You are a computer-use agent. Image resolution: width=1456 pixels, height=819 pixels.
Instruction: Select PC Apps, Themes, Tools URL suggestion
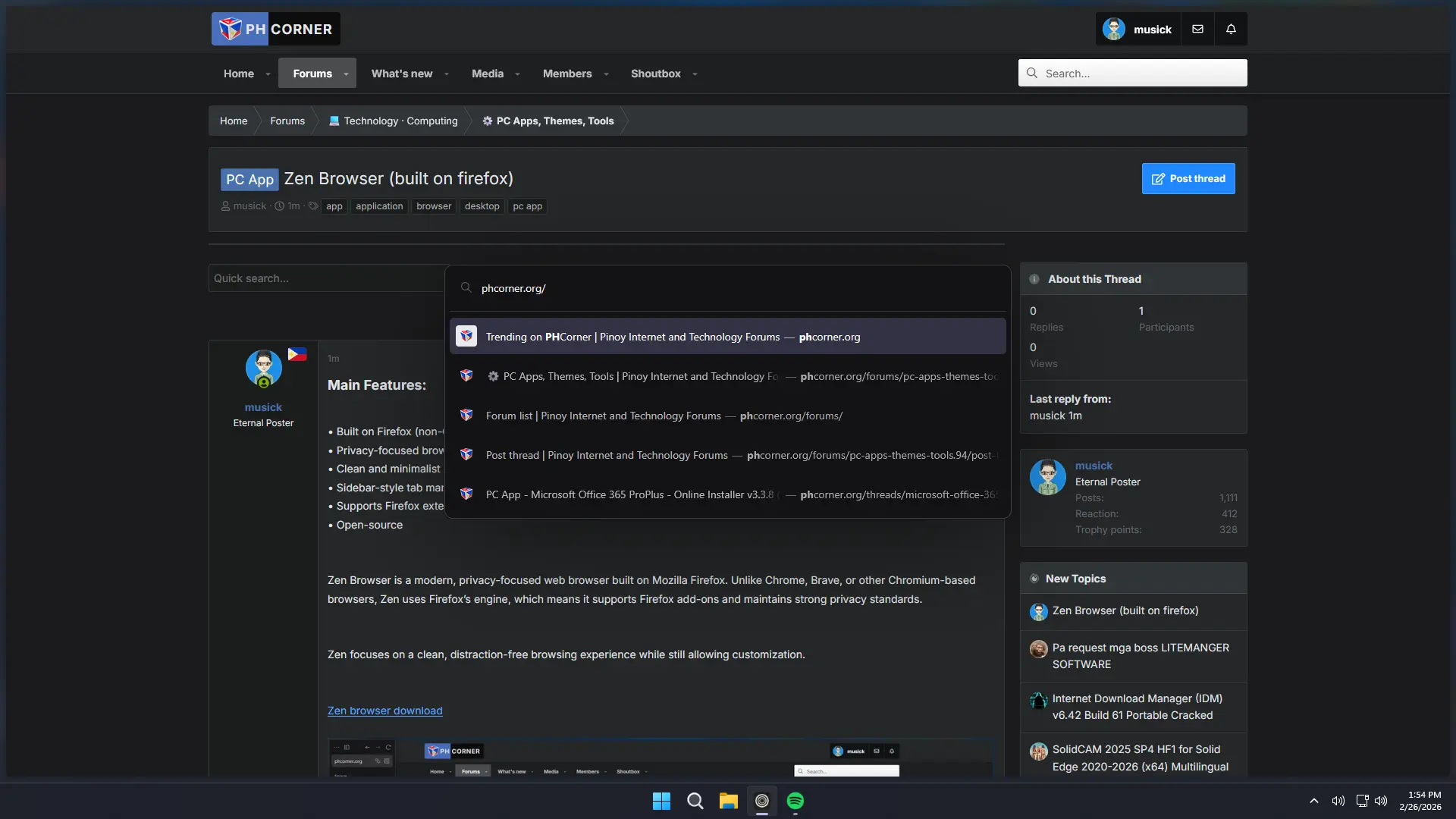(x=728, y=376)
